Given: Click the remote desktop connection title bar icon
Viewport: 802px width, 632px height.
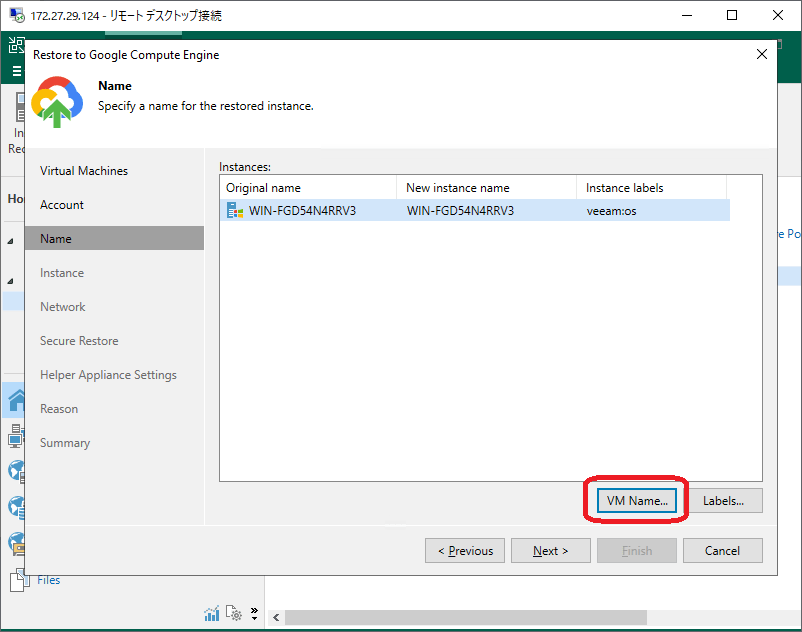Looking at the screenshot, I should point(16,15).
